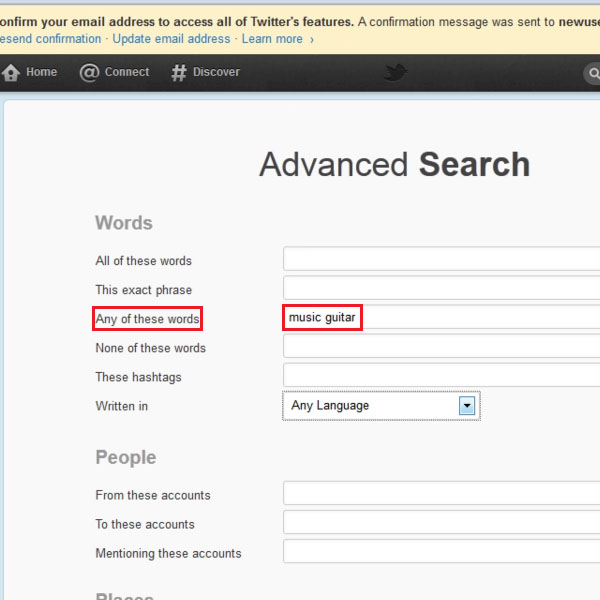Click the To these accounts label
The image size is (600, 600).
(x=145, y=524)
